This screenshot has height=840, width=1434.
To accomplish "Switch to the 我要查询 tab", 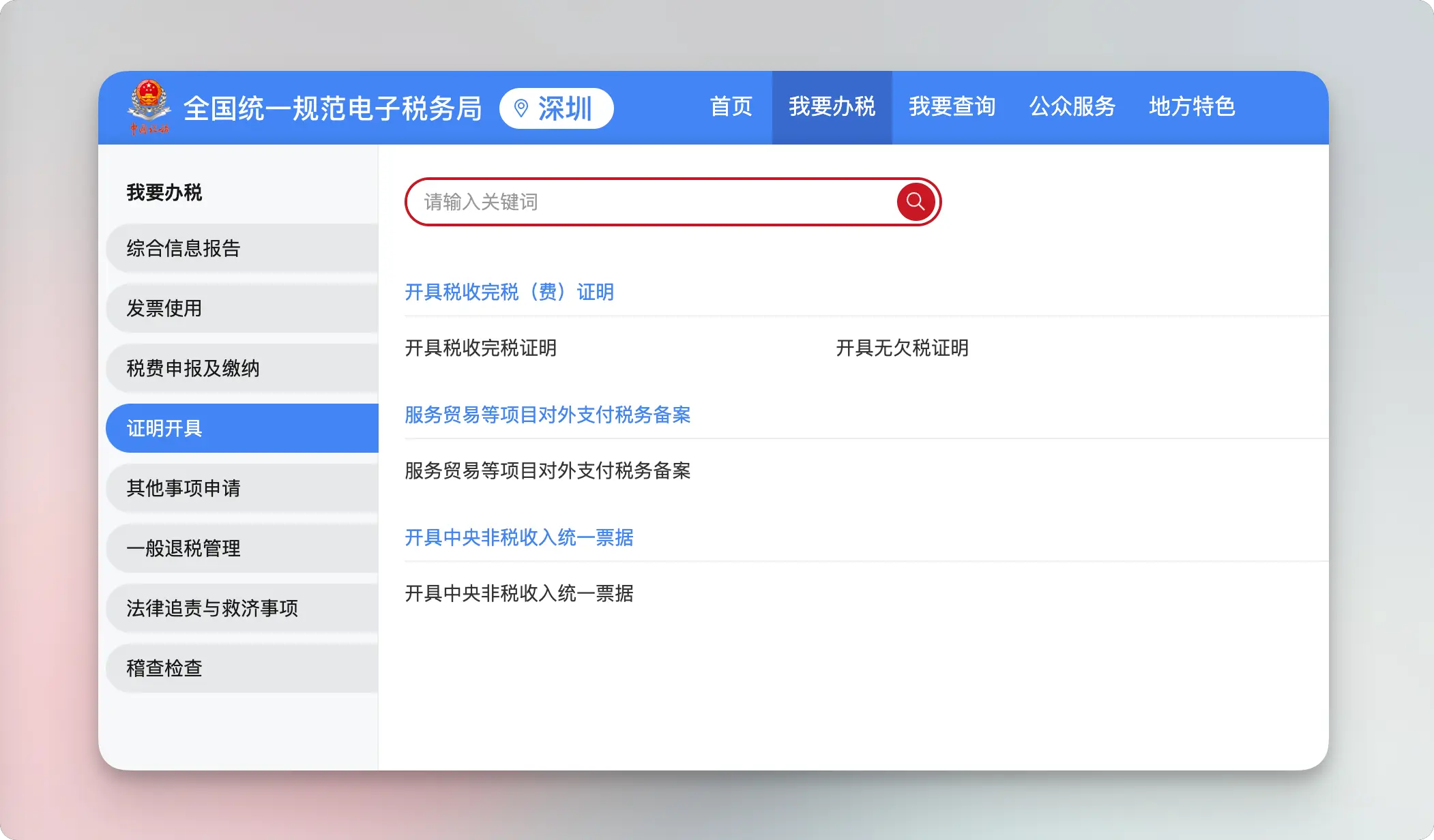I will [952, 107].
